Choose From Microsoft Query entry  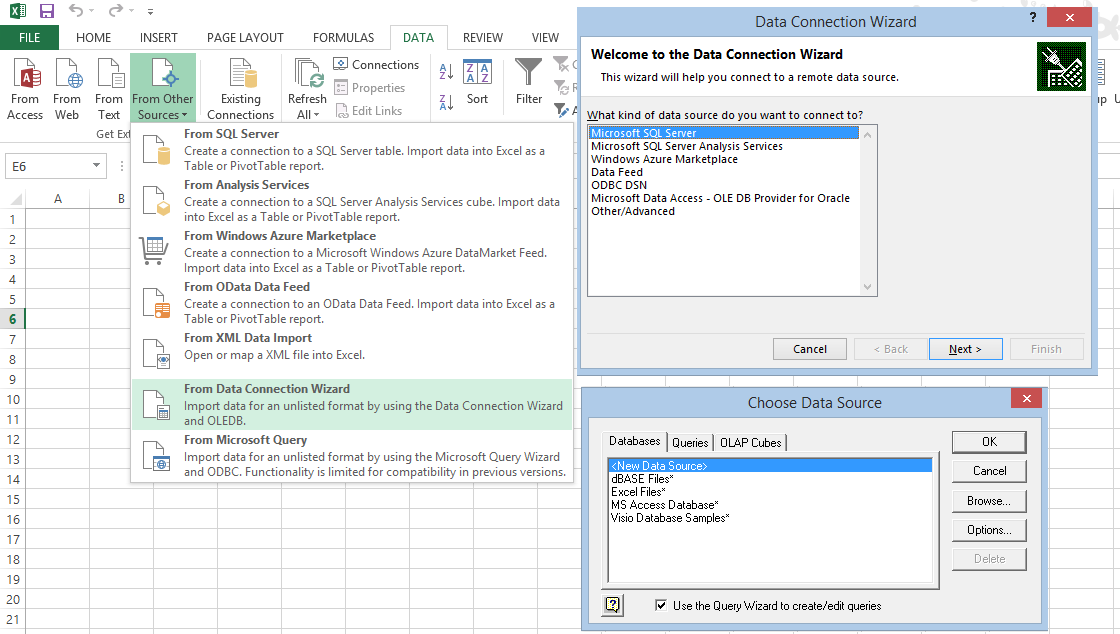352,456
